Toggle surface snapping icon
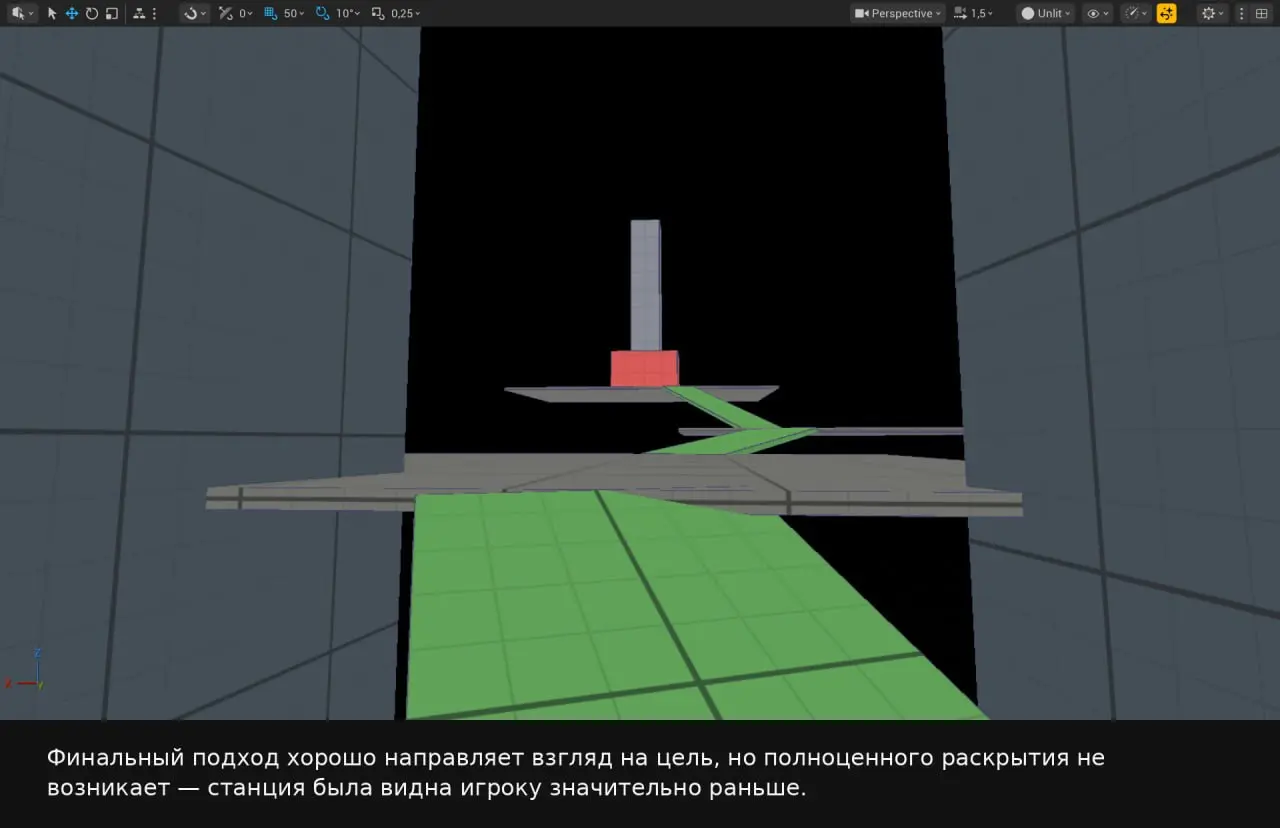The width and height of the screenshot is (1280, 828). click(226, 13)
